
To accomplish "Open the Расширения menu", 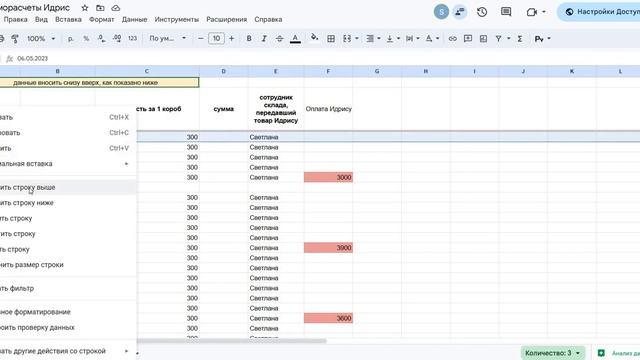I will click(227, 19).
